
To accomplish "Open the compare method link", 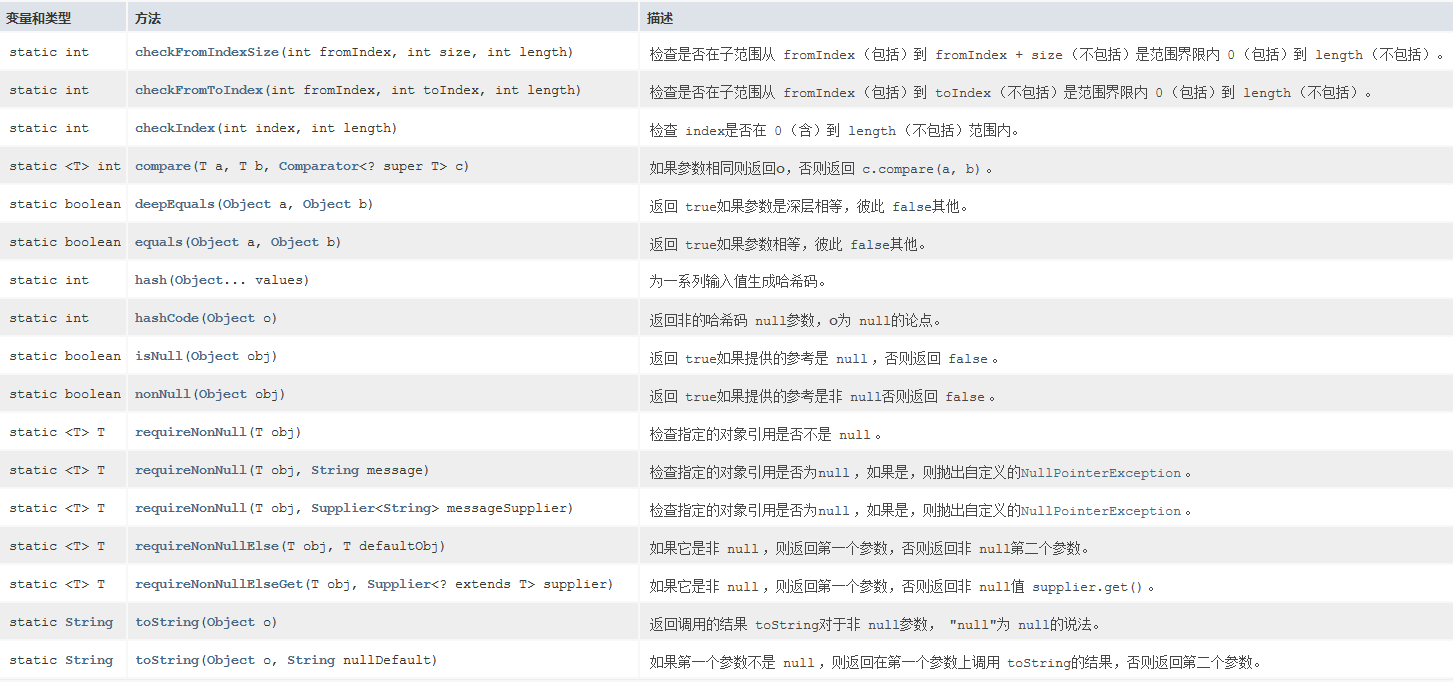I will (161, 166).
